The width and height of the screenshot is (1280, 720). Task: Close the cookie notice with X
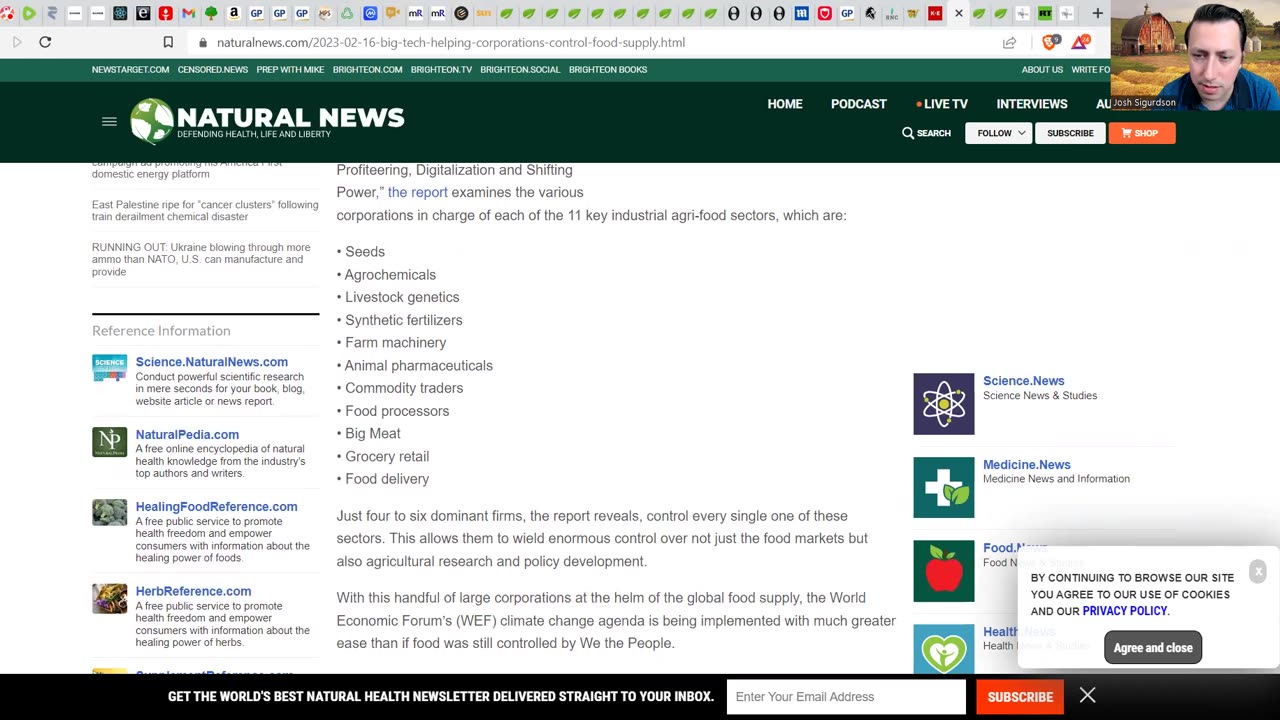(x=1258, y=571)
